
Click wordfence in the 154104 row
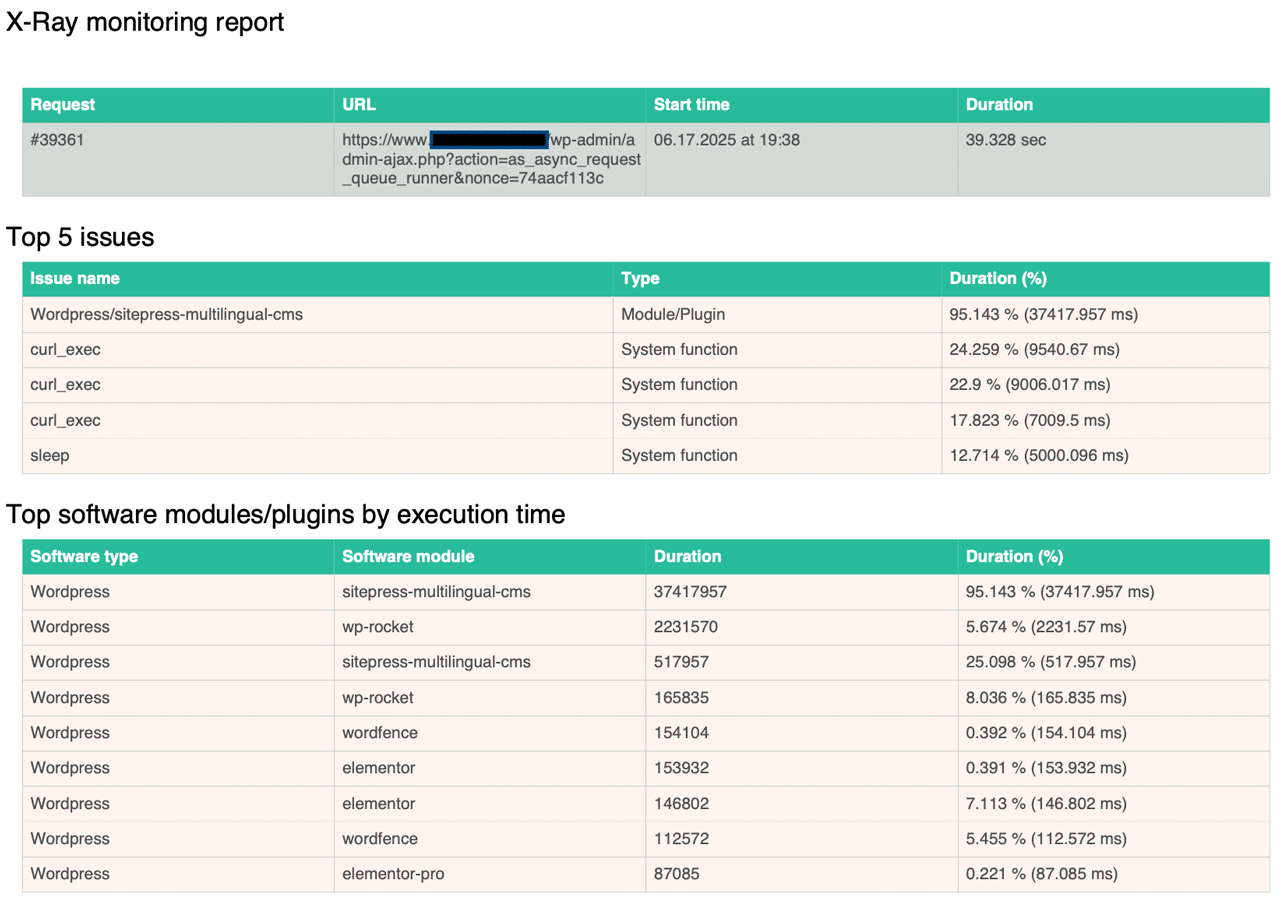[380, 733]
